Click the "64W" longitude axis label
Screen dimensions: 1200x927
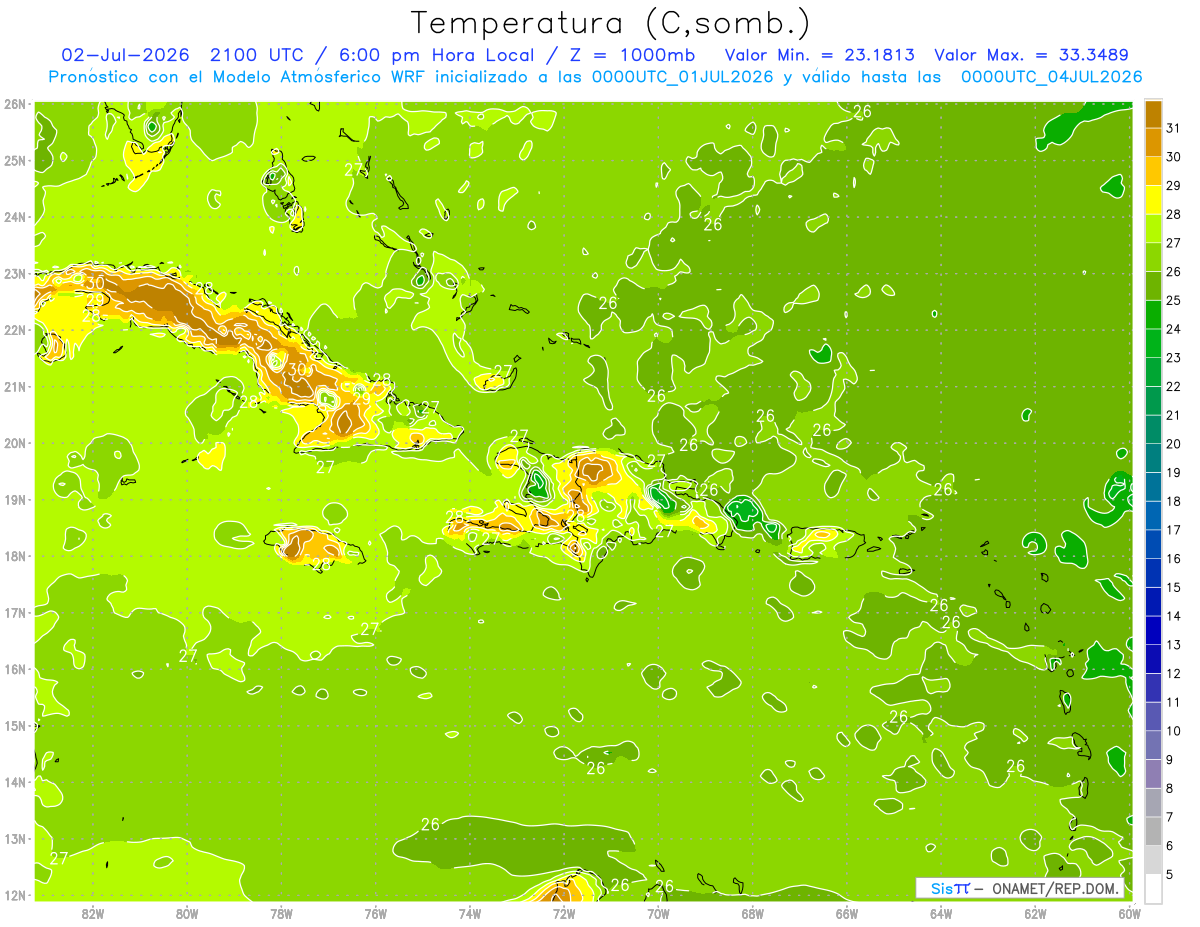(941, 913)
